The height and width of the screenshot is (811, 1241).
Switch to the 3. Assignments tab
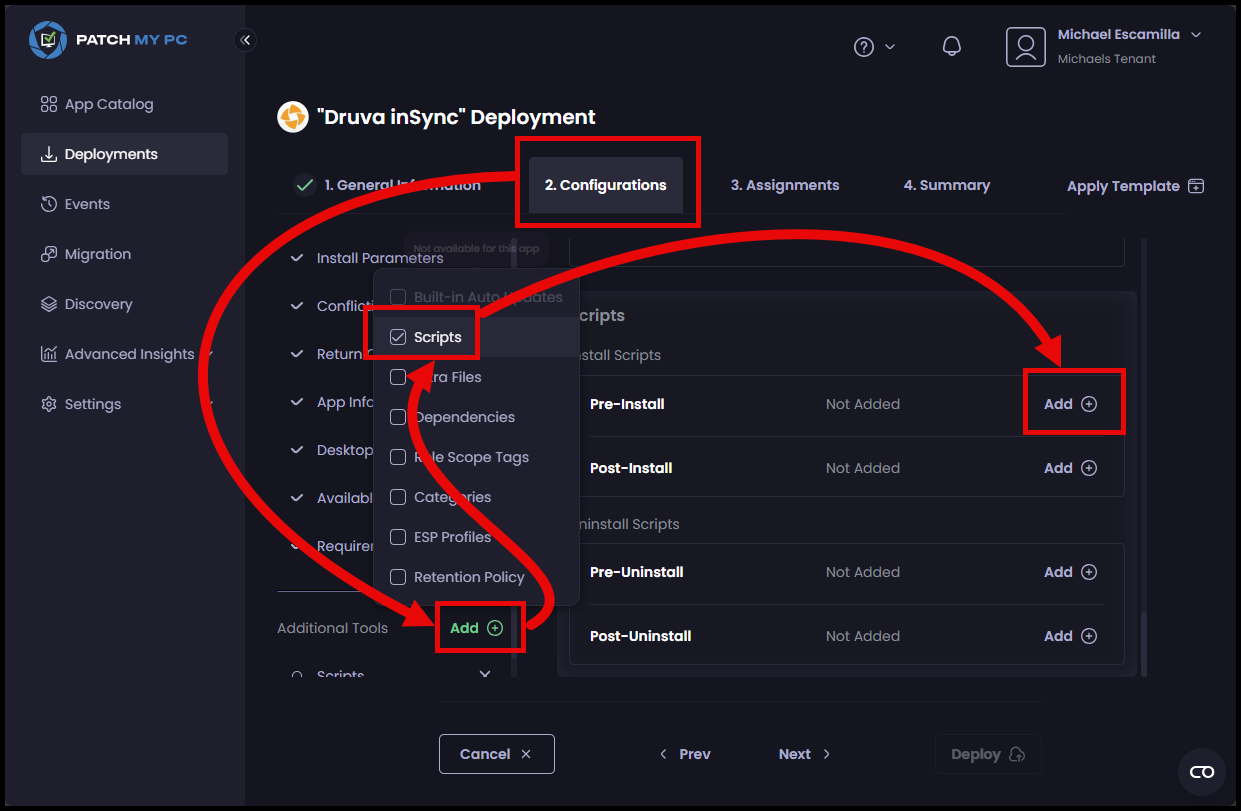click(x=785, y=185)
